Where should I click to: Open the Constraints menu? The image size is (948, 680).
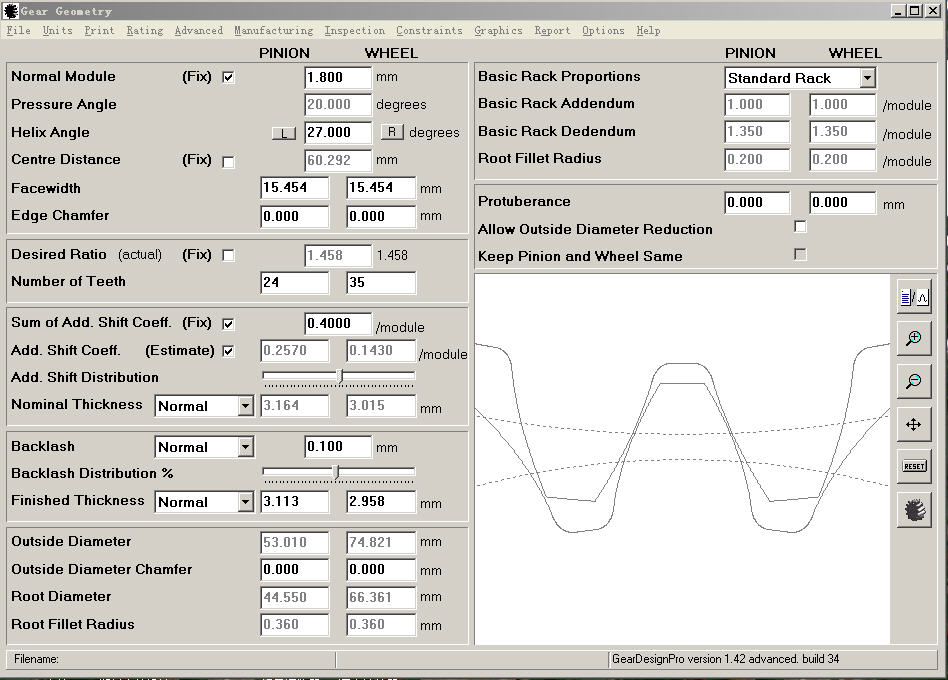coord(429,30)
